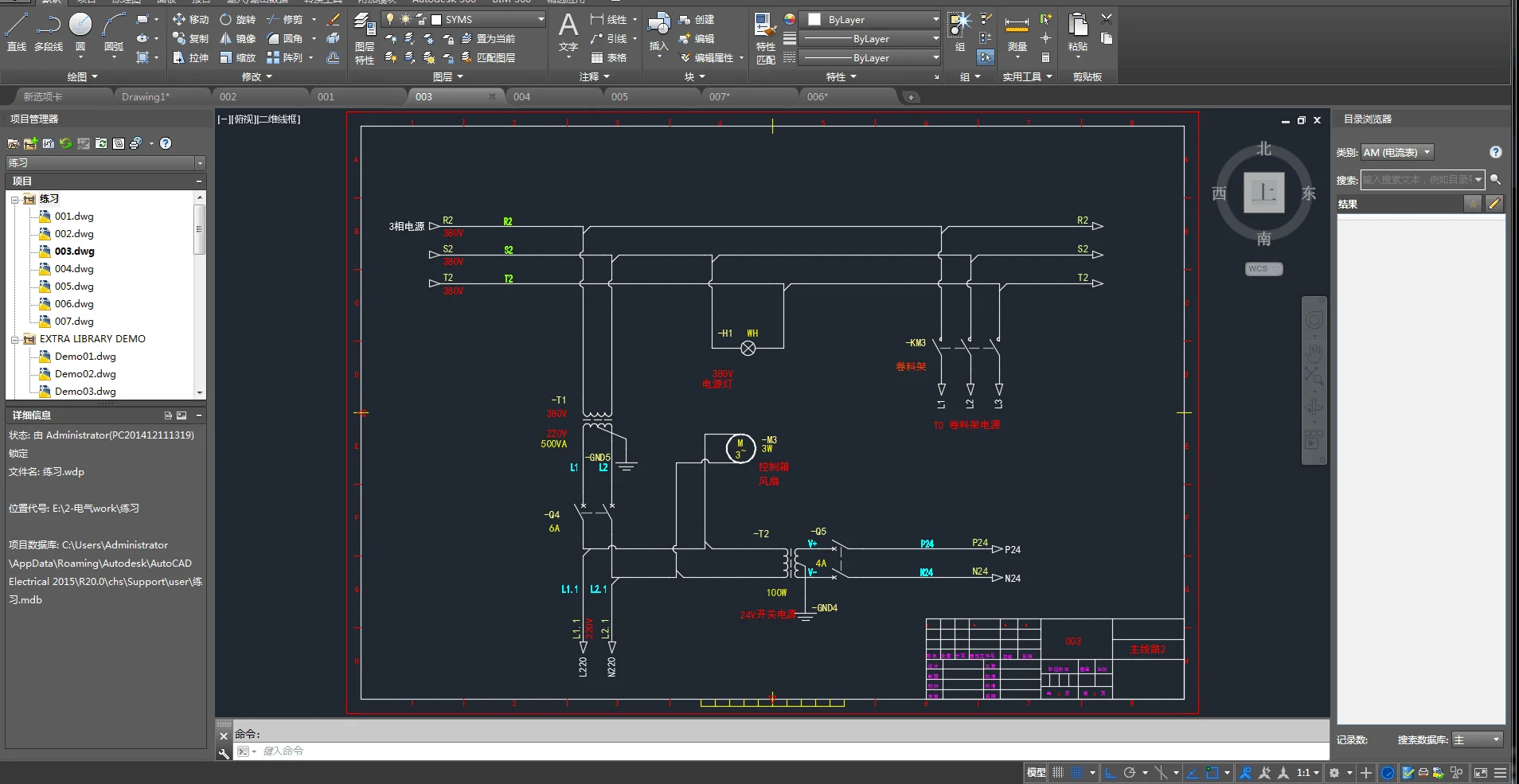Viewport: 1519px width, 784px height.
Task: Click help icon in Project Manager toolbar
Action: click(166, 143)
